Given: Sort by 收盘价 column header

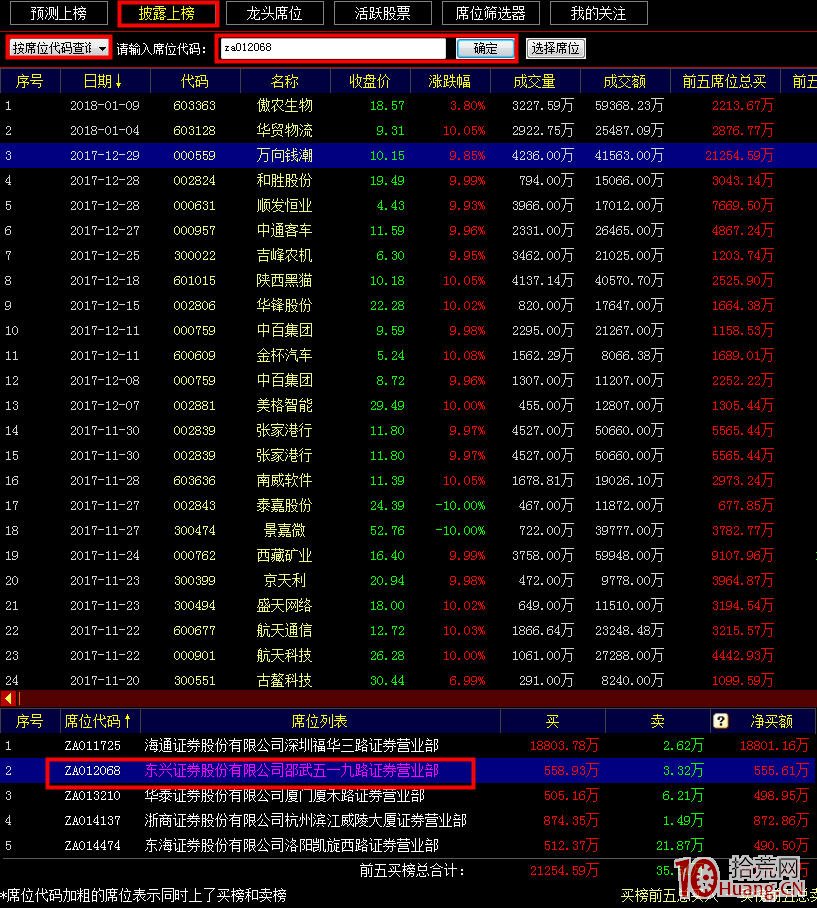Looking at the screenshot, I should [370, 81].
